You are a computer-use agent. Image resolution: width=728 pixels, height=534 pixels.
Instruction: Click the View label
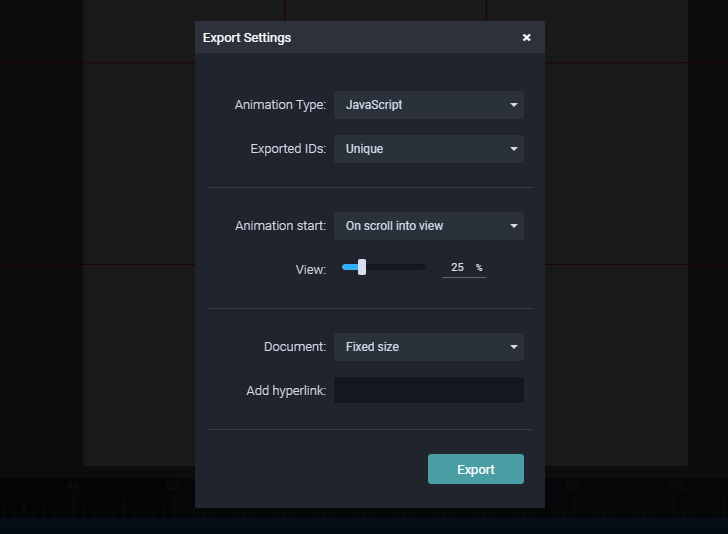pyautogui.click(x=311, y=269)
